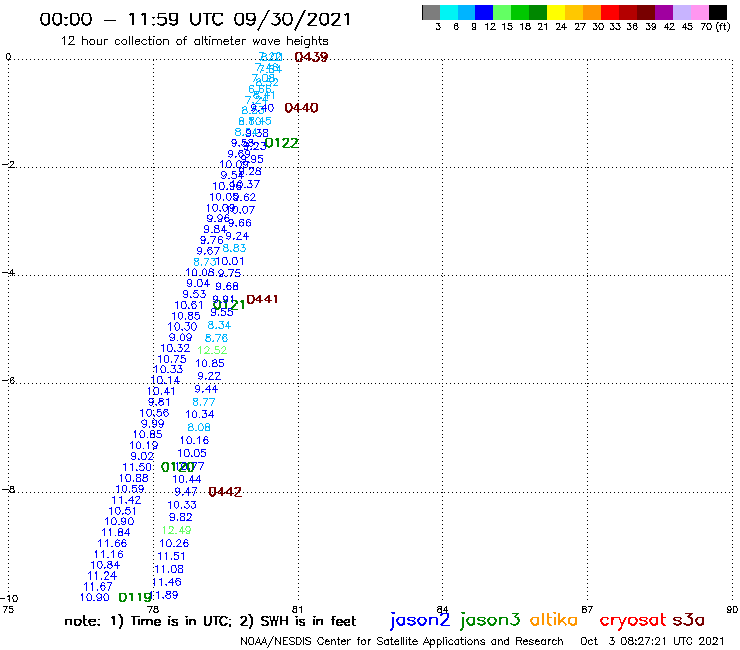Image resolution: width=740 pixels, height=650 pixels.
Task: Click the longitude axis label 90
Action: (x=732, y=610)
